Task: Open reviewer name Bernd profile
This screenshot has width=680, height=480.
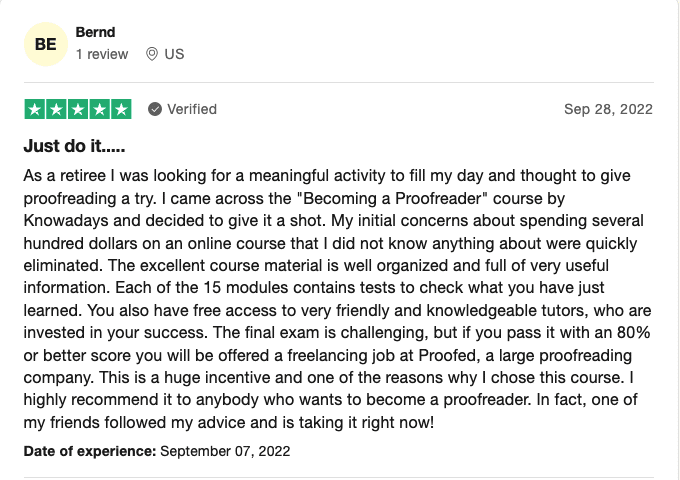Action: coord(95,32)
